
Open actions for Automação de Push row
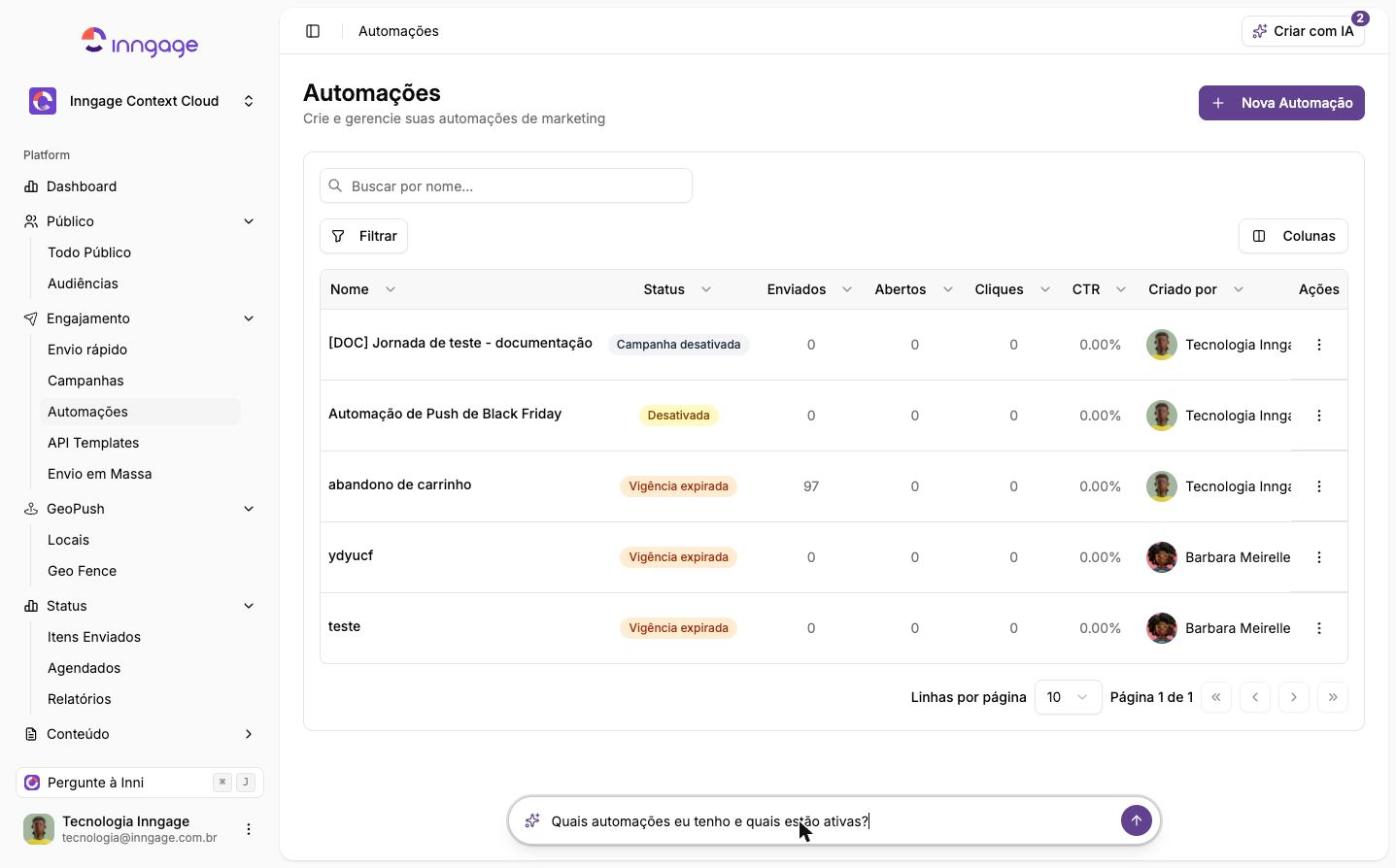click(x=1319, y=415)
